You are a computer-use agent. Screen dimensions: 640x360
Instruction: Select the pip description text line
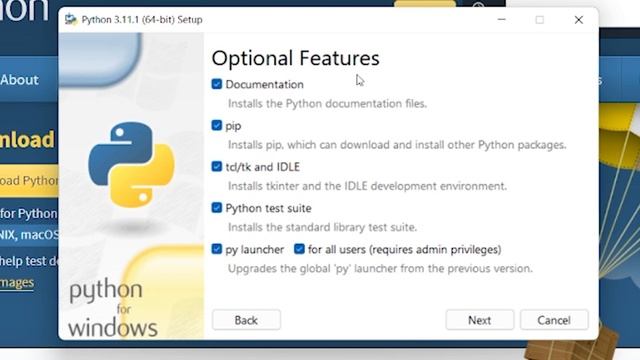397,145
